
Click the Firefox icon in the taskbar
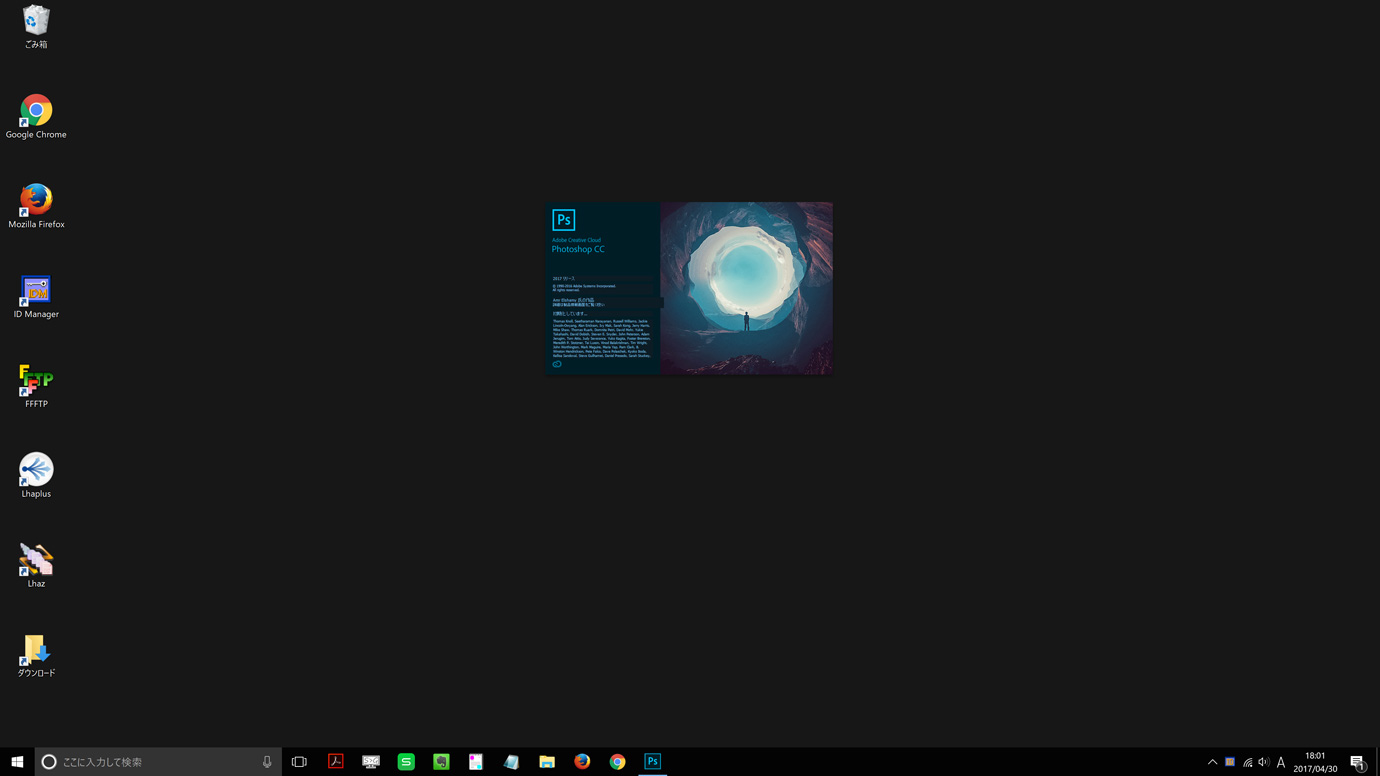[582, 762]
